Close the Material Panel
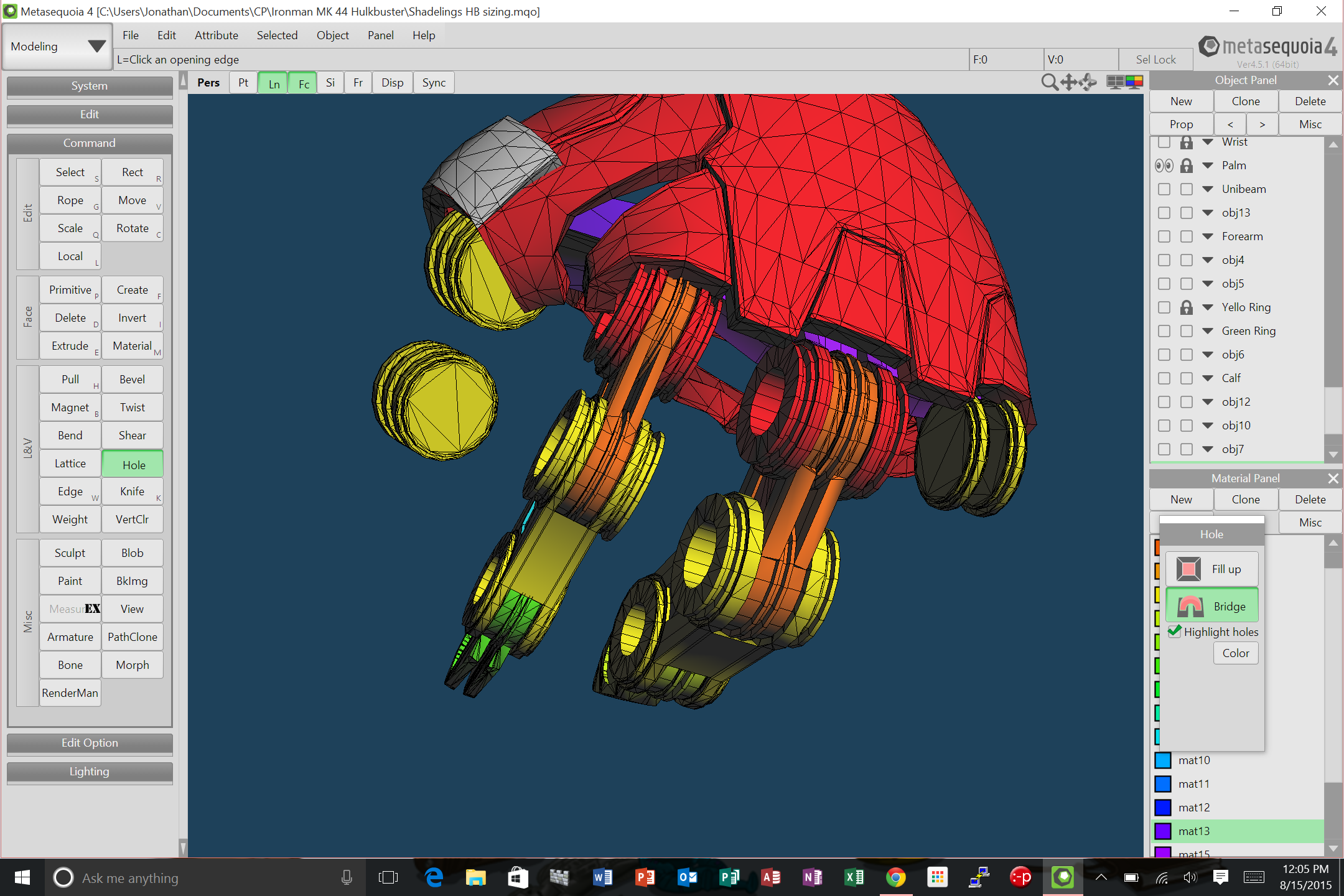Viewport: 1344px width, 896px height. [1333, 478]
